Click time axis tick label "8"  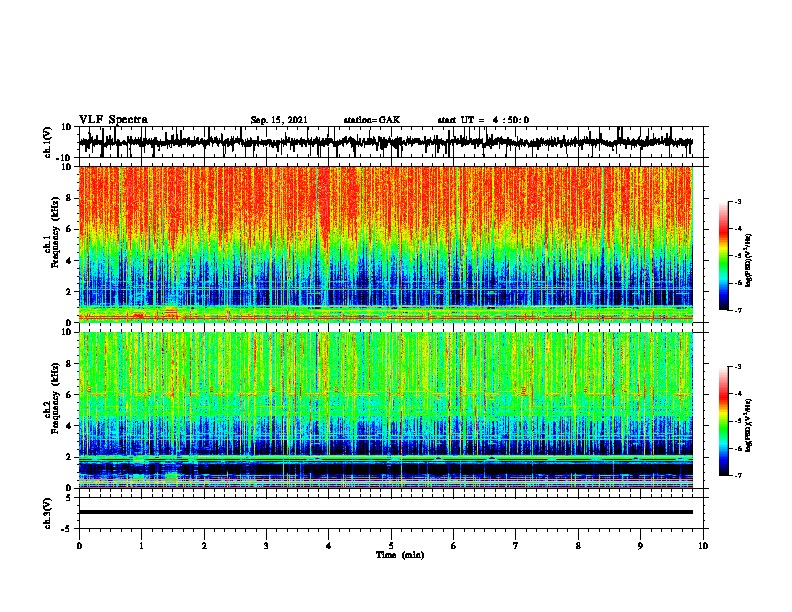pos(578,546)
